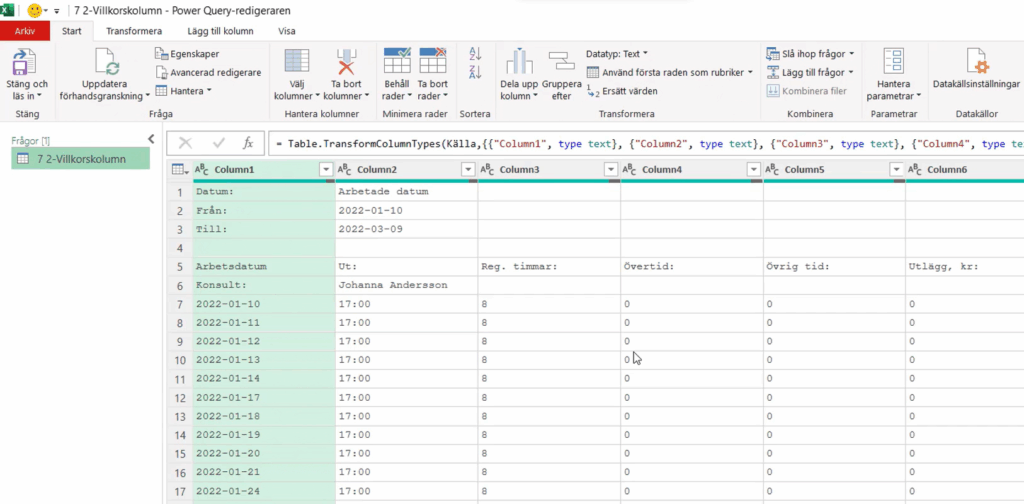The image size is (1024, 504).
Task: Open the Lägg till kolumn tab
Action: [x=219, y=31]
